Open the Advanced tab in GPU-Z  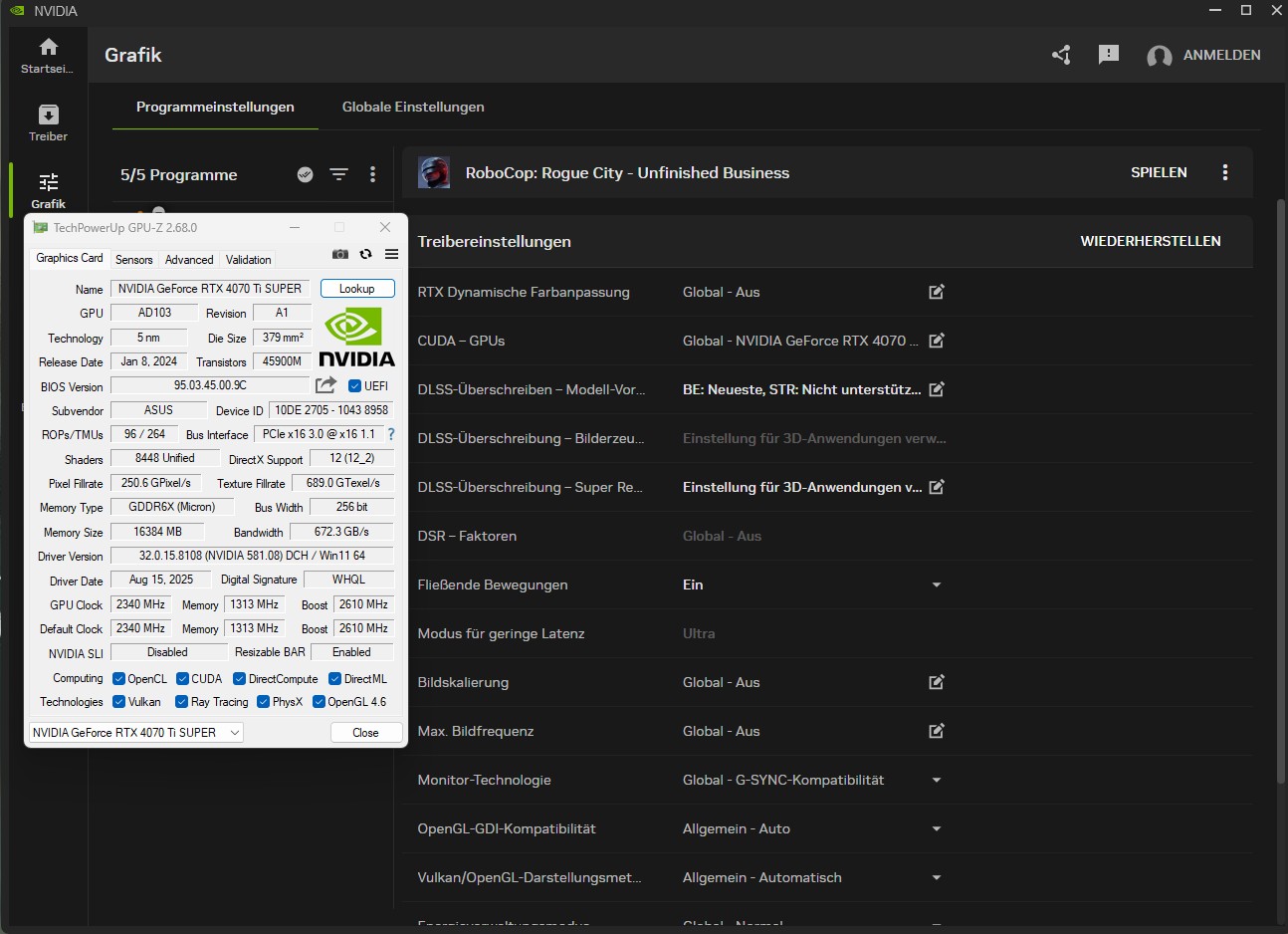click(189, 260)
